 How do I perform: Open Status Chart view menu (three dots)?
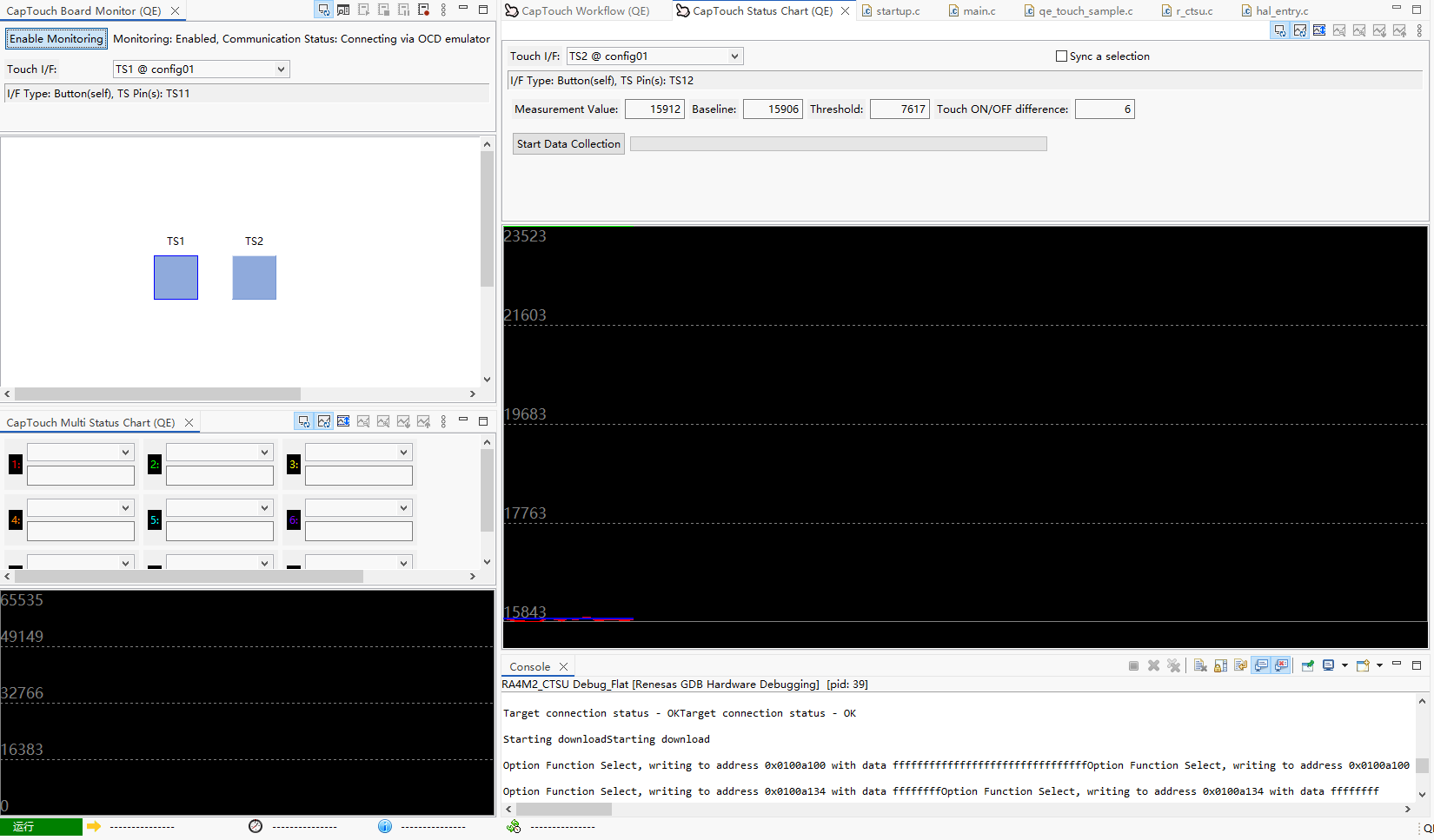point(1419,30)
